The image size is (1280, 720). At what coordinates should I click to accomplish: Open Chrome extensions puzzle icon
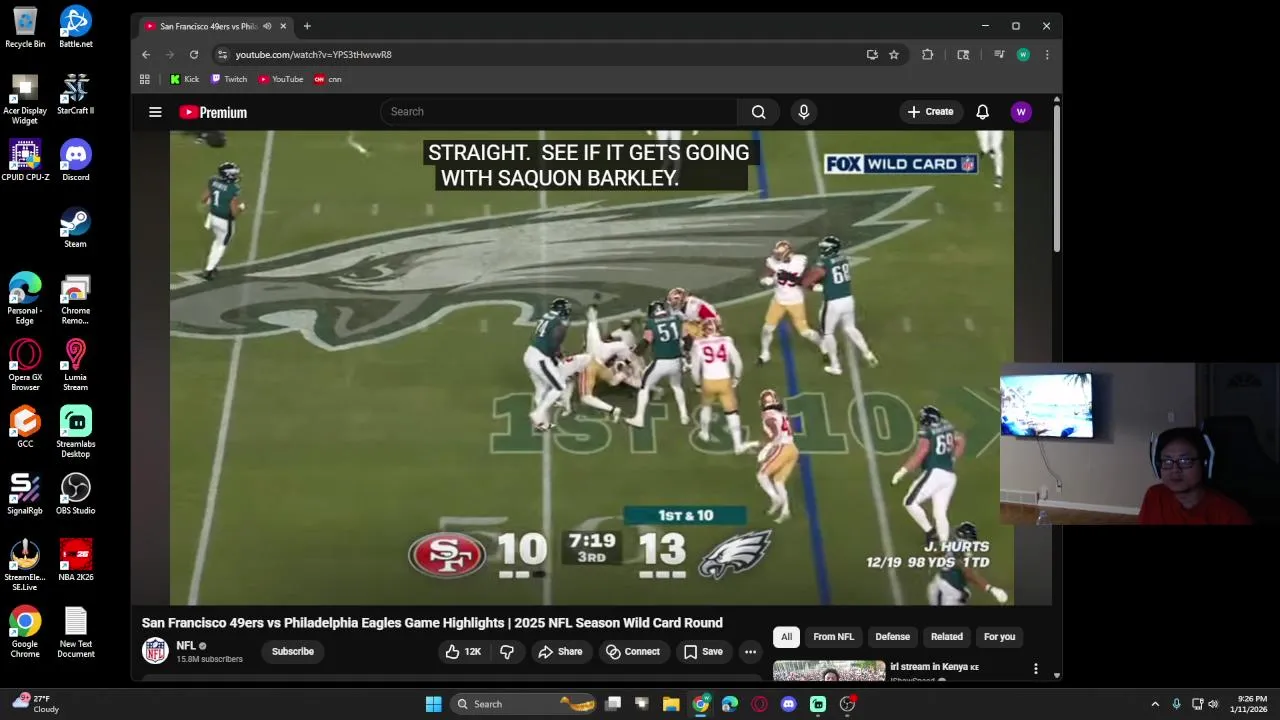pyautogui.click(x=927, y=55)
